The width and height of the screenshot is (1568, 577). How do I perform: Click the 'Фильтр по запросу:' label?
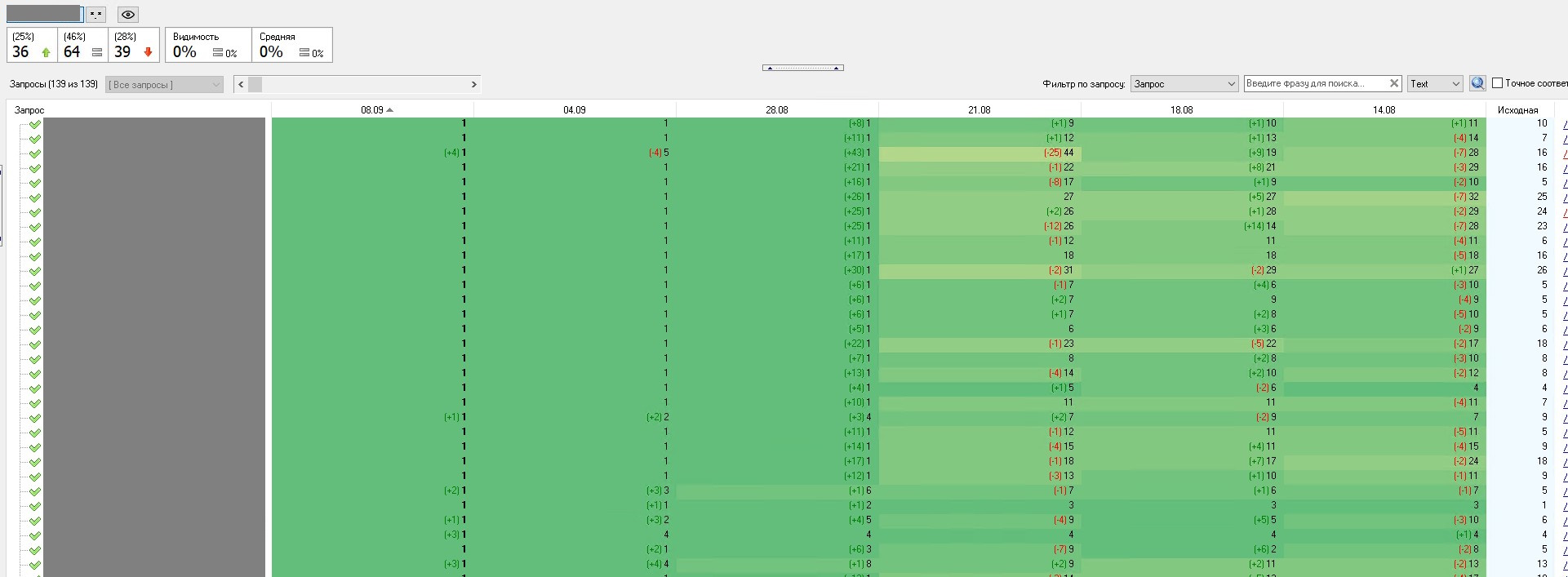pyautogui.click(x=1084, y=84)
